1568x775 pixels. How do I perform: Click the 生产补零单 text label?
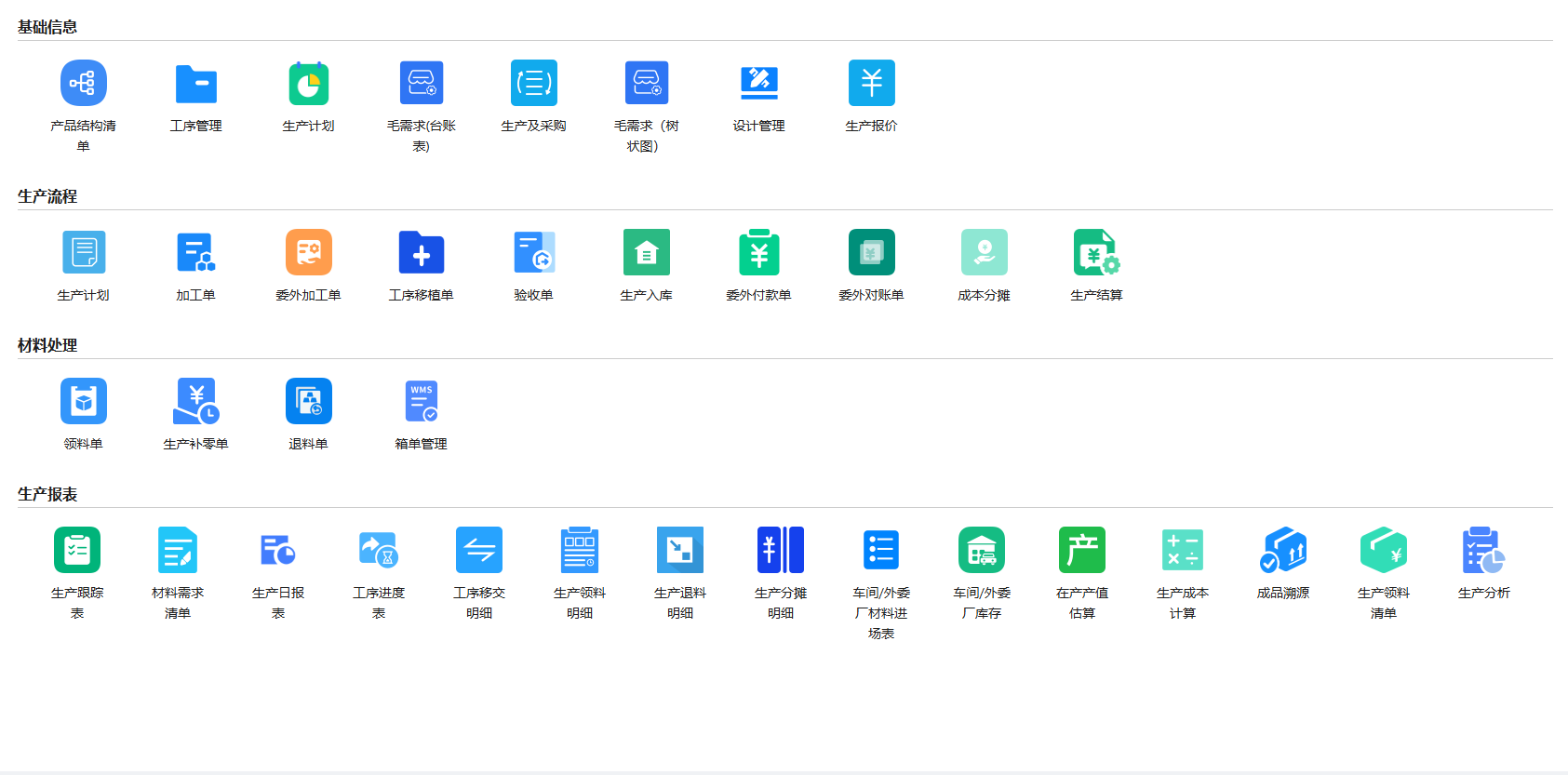pyautogui.click(x=196, y=445)
